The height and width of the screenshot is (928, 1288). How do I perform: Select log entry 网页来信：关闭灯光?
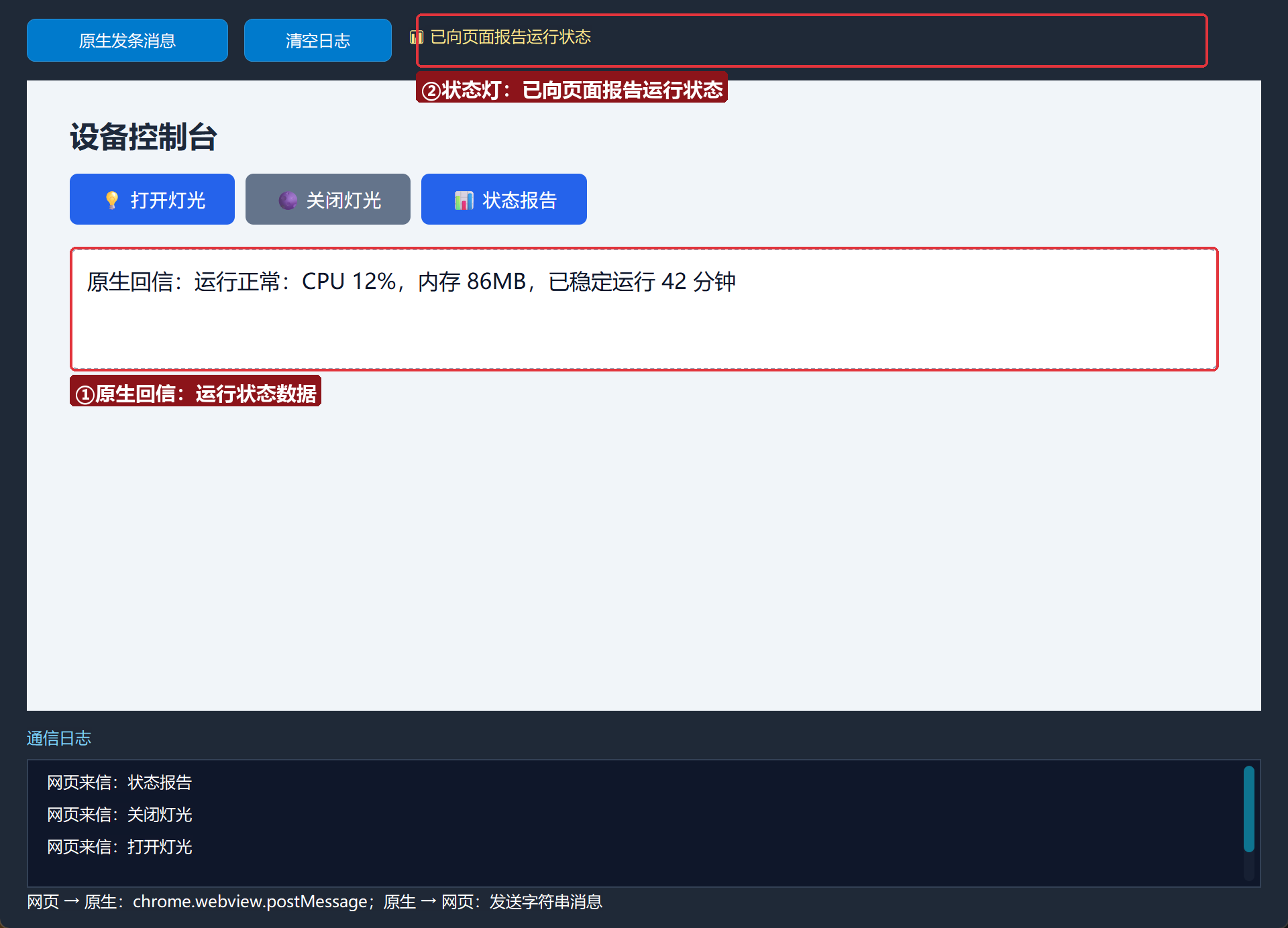pyautogui.click(x=120, y=815)
